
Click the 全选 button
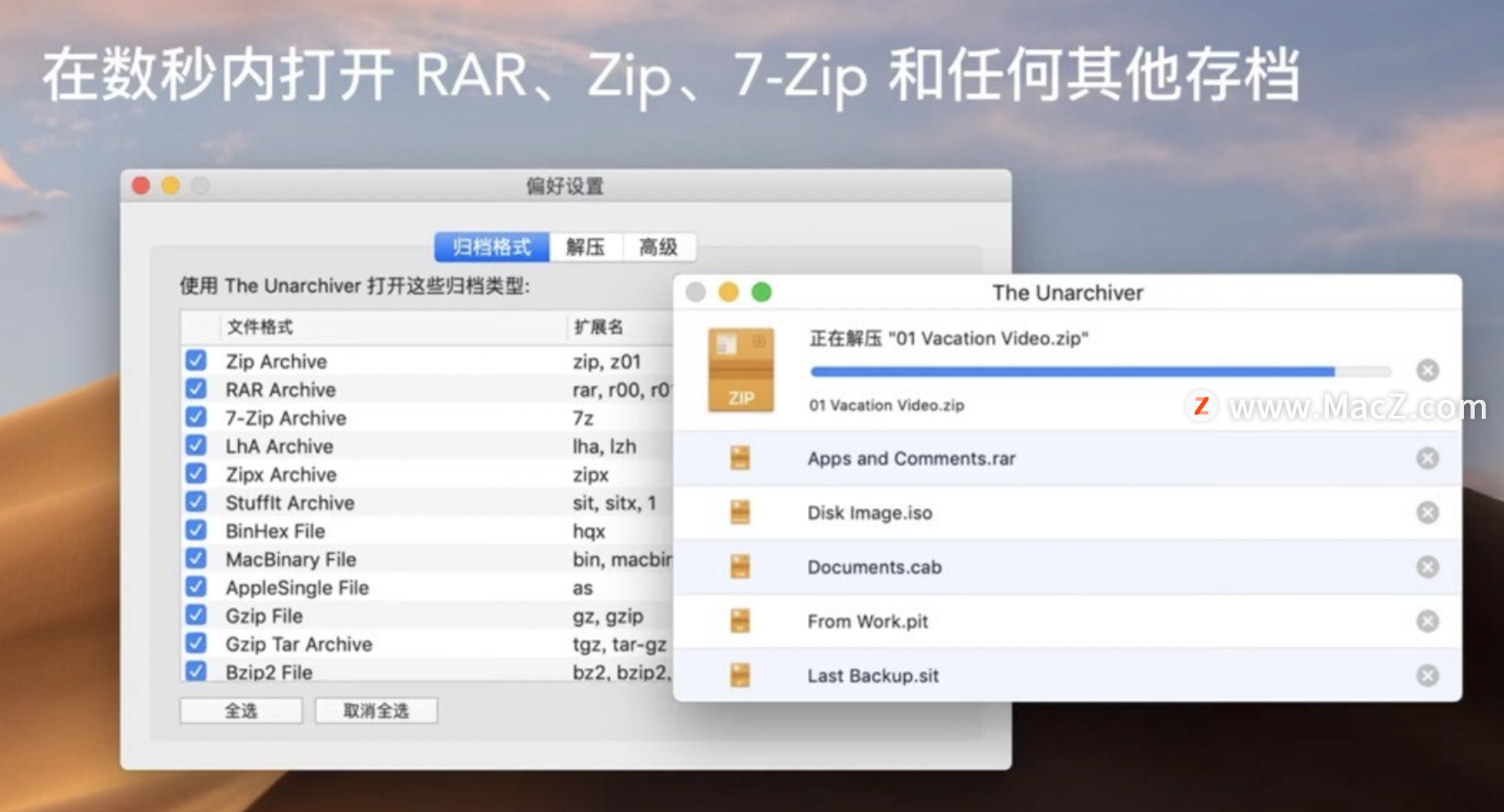[241, 711]
